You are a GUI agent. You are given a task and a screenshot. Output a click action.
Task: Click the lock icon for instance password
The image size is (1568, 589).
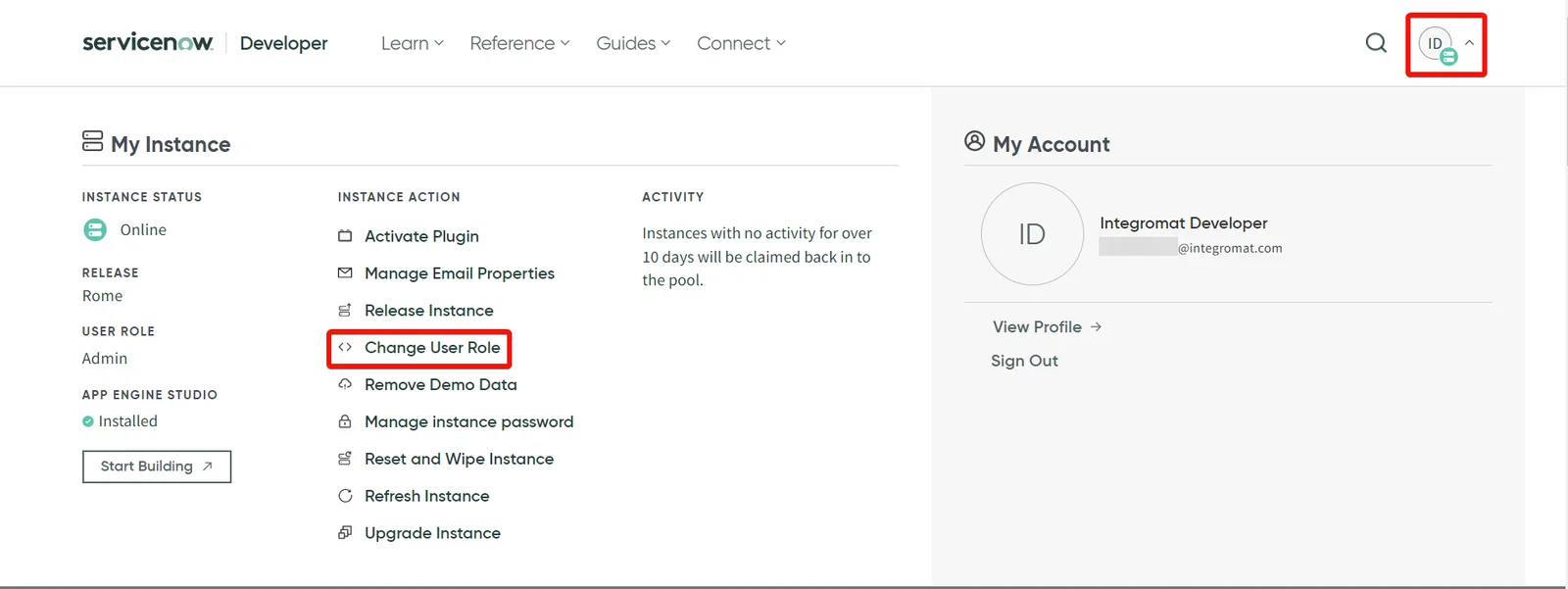pyautogui.click(x=345, y=421)
